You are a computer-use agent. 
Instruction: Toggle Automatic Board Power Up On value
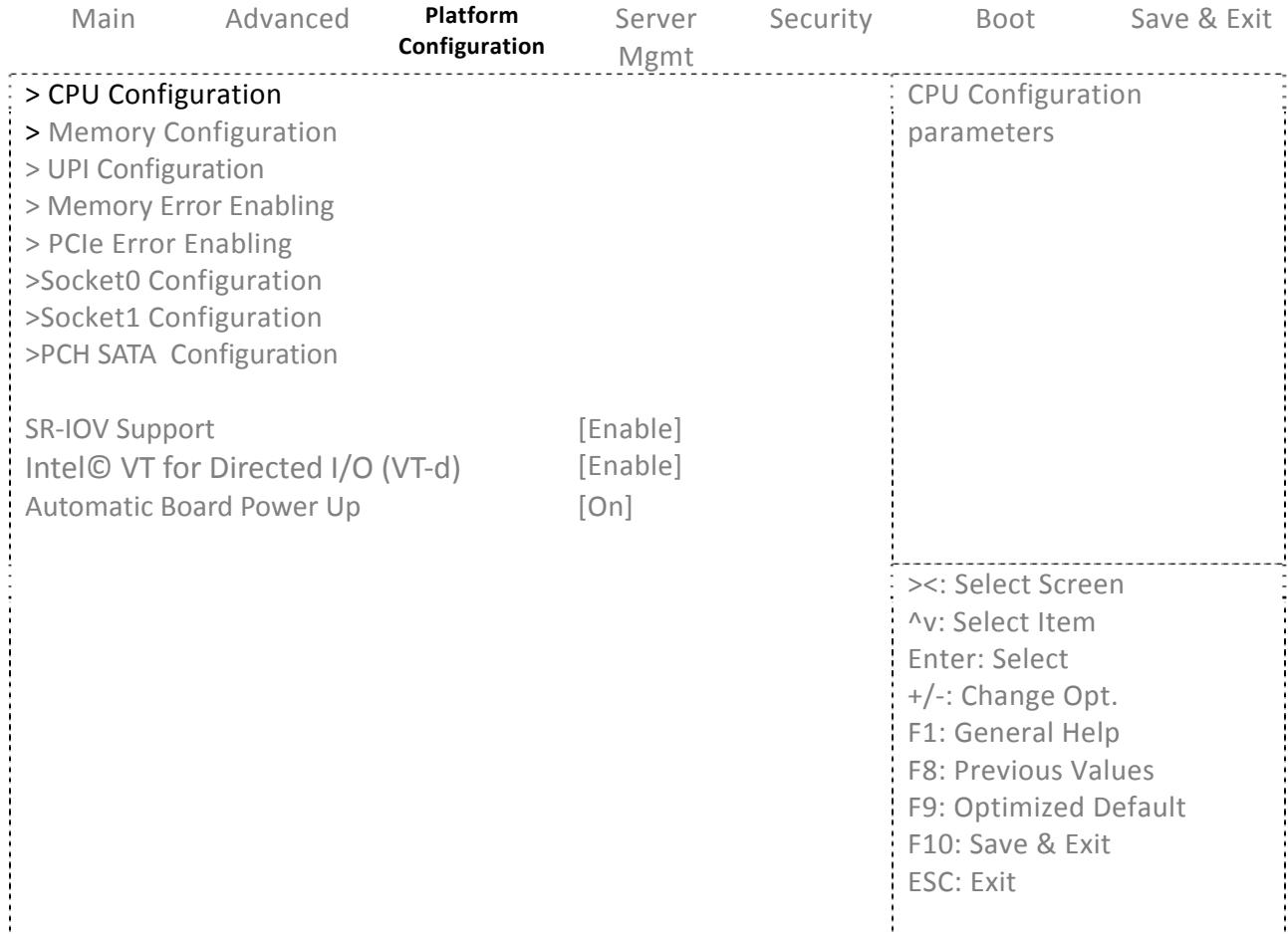(x=606, y=506)
